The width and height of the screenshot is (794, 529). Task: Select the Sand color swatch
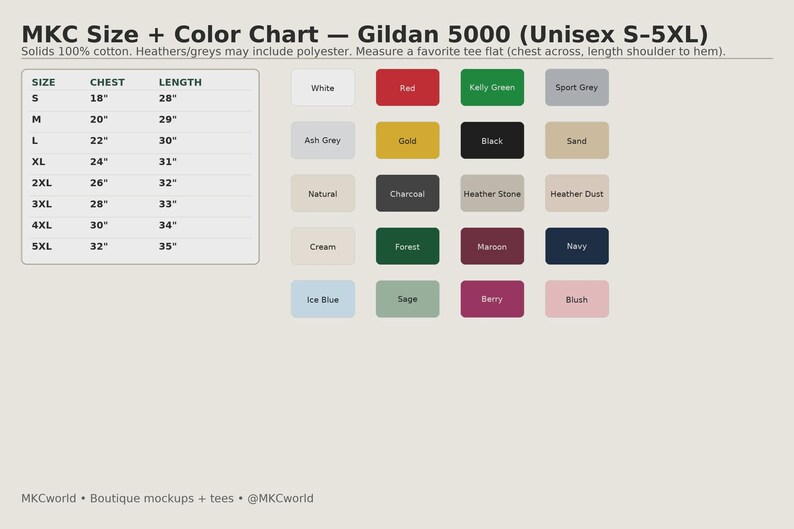[x=577, y=140]
